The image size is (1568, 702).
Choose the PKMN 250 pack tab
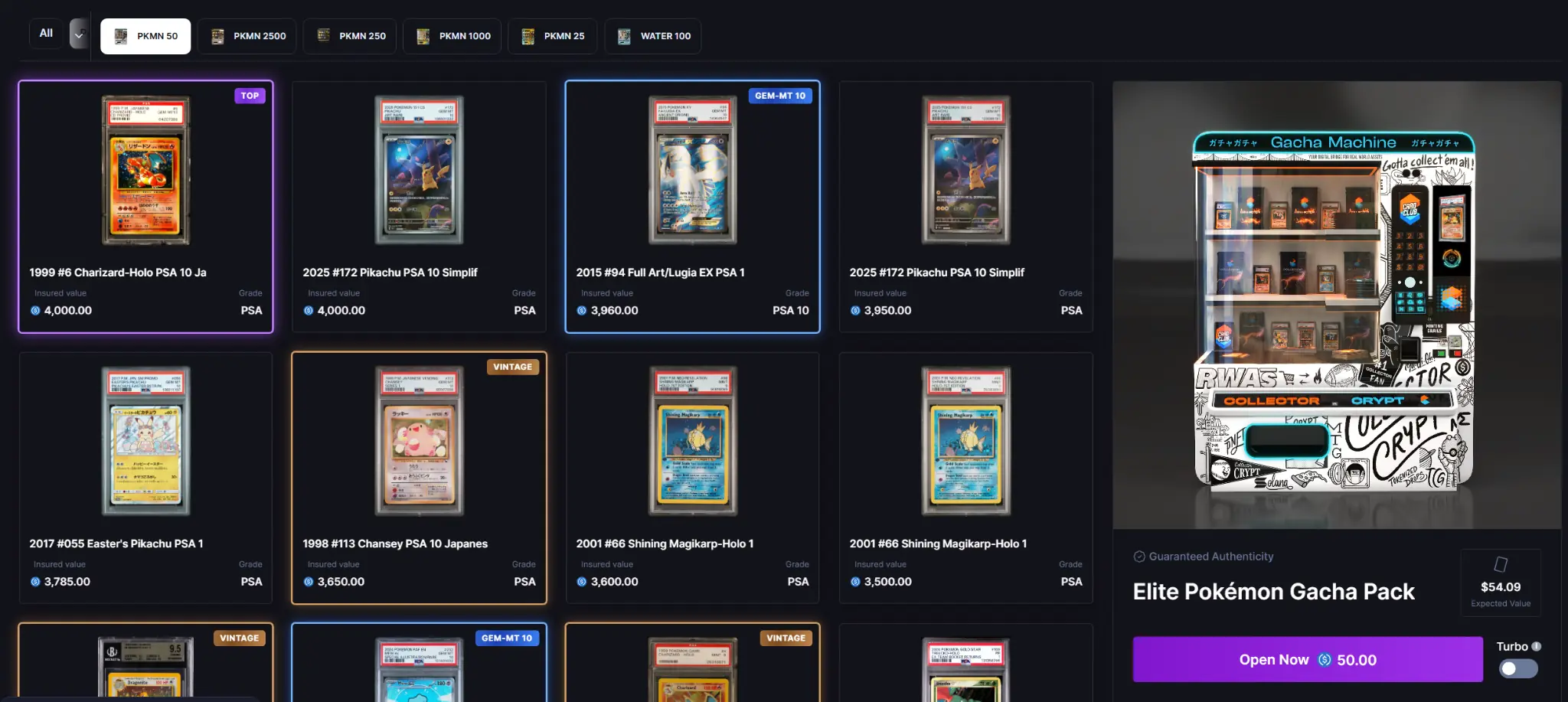(350, 36)
